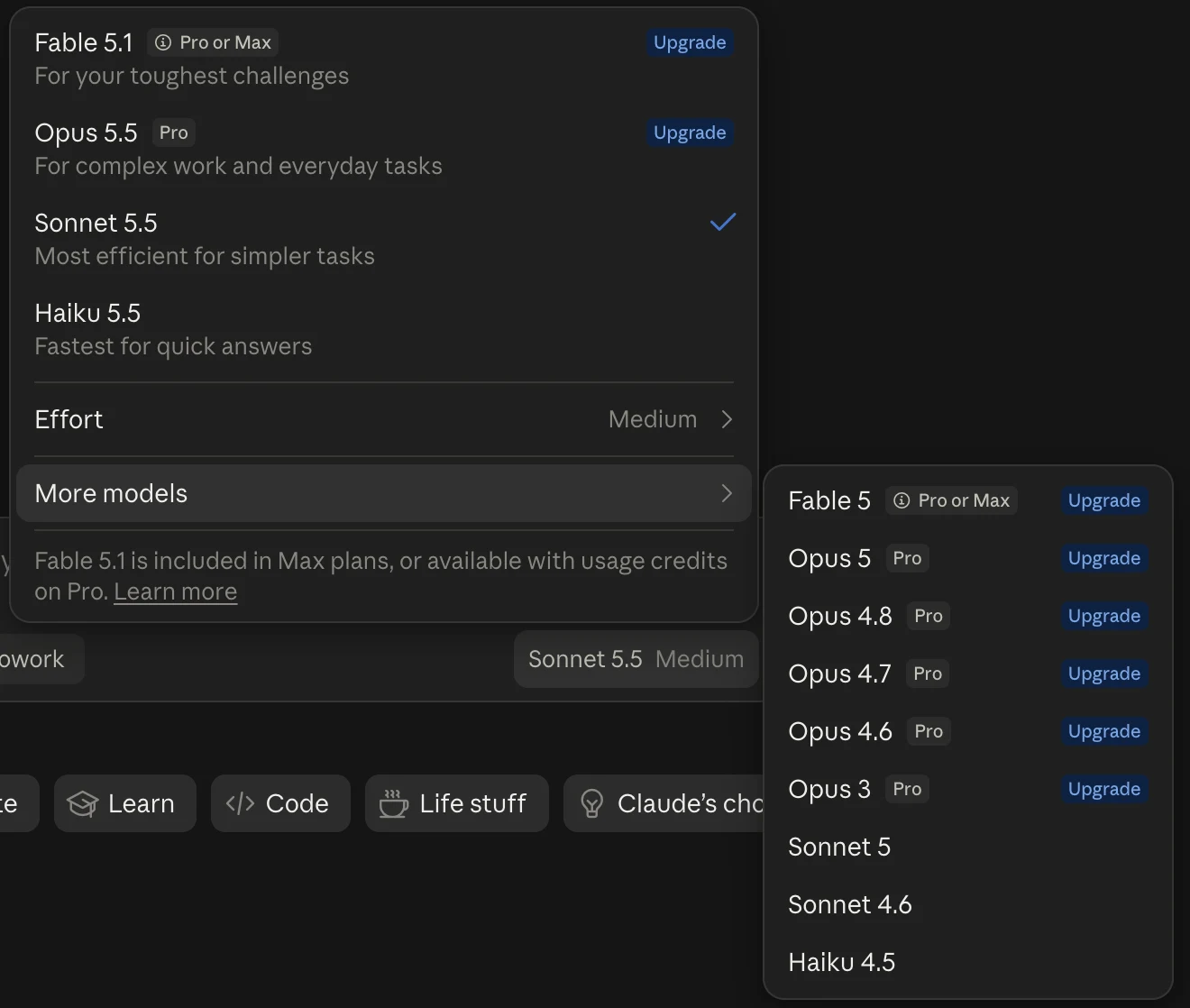This screenshot has height=1008, width=1190.
Task: Click the Learn suggestion chip
Action: (x=124, y=803)
